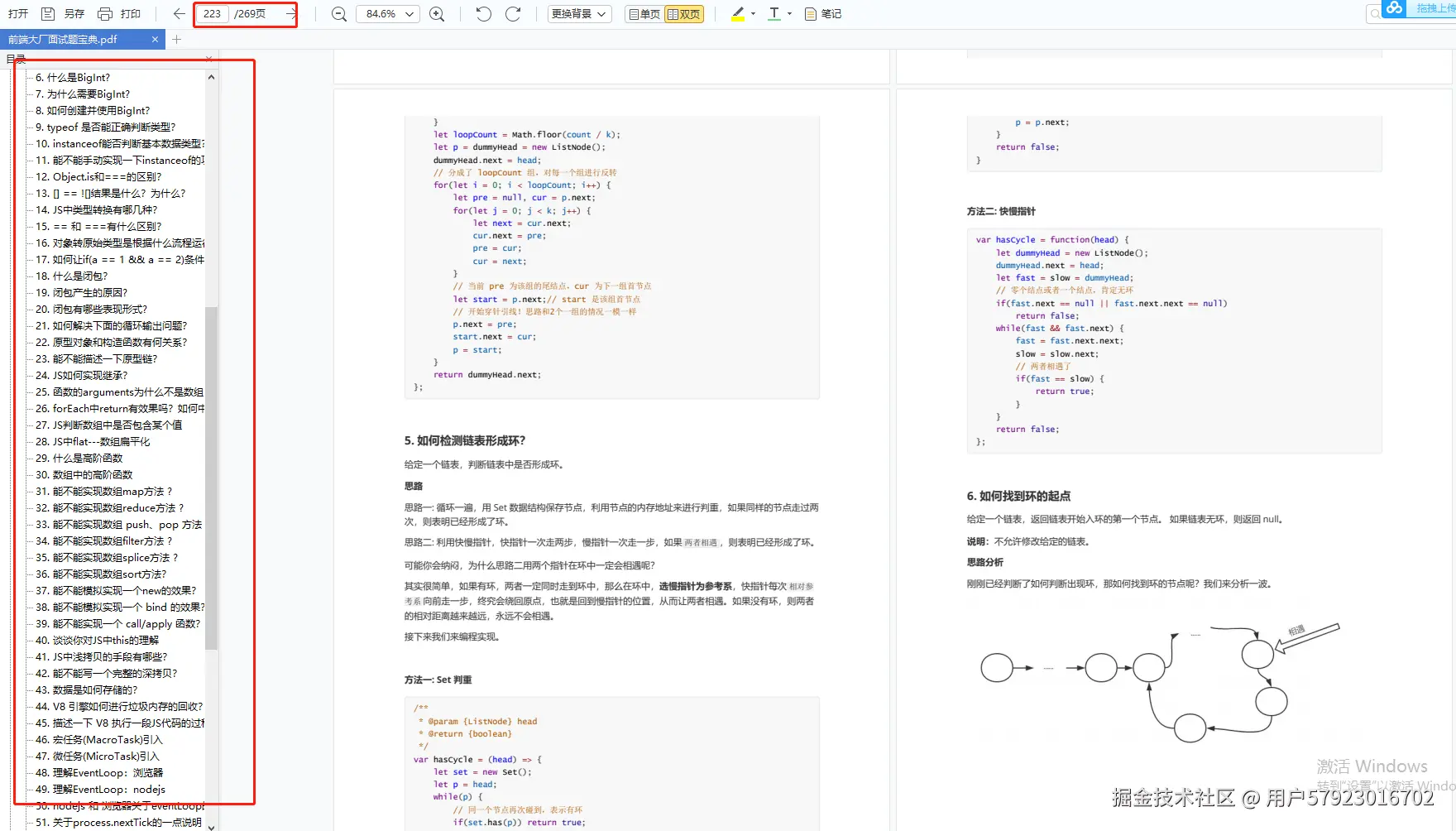Open the highlighter color dropdown arrow
Screen dimensions: 1456x831
[753, 14]
